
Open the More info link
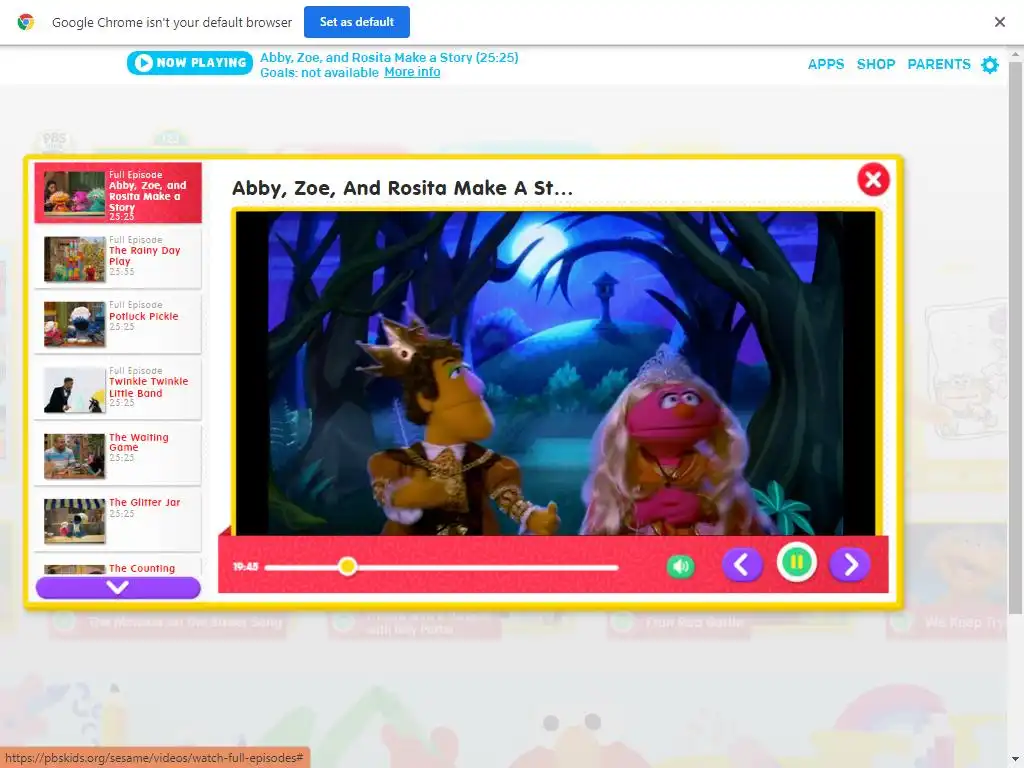(x=412, y=72)
